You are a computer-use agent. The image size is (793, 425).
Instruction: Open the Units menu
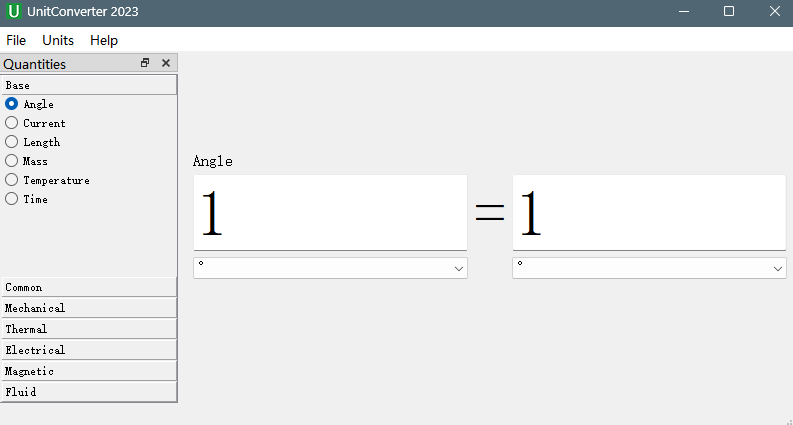(58, 40)
